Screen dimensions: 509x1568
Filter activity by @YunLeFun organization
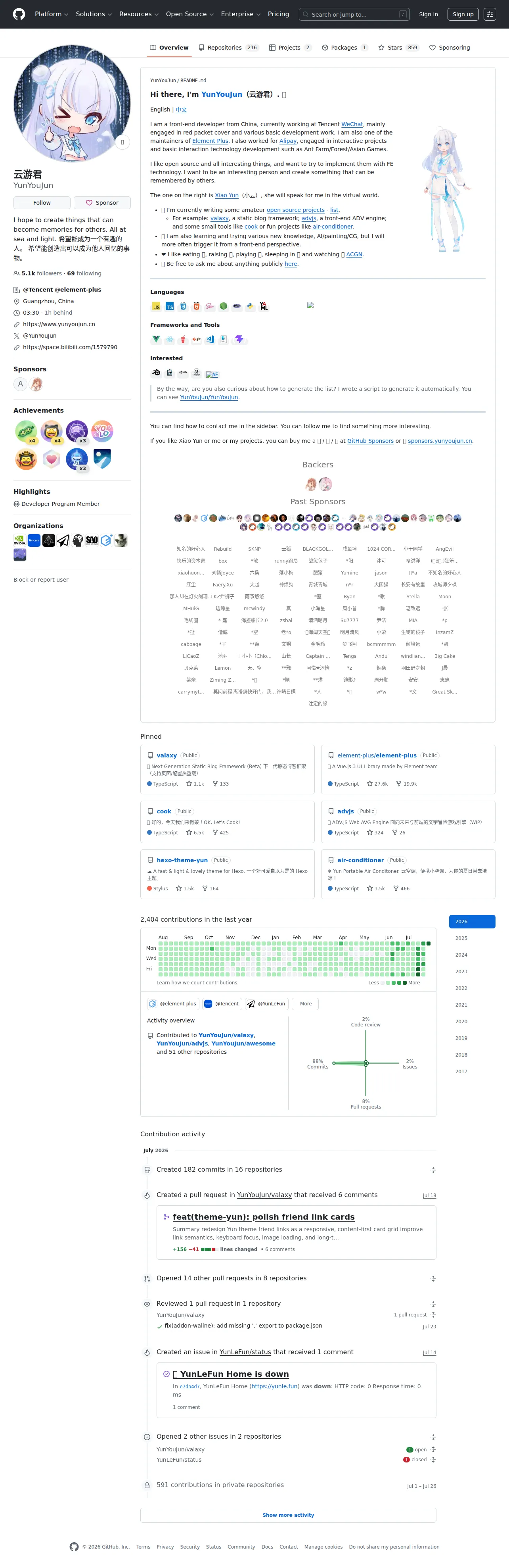tap(267, 1004)
